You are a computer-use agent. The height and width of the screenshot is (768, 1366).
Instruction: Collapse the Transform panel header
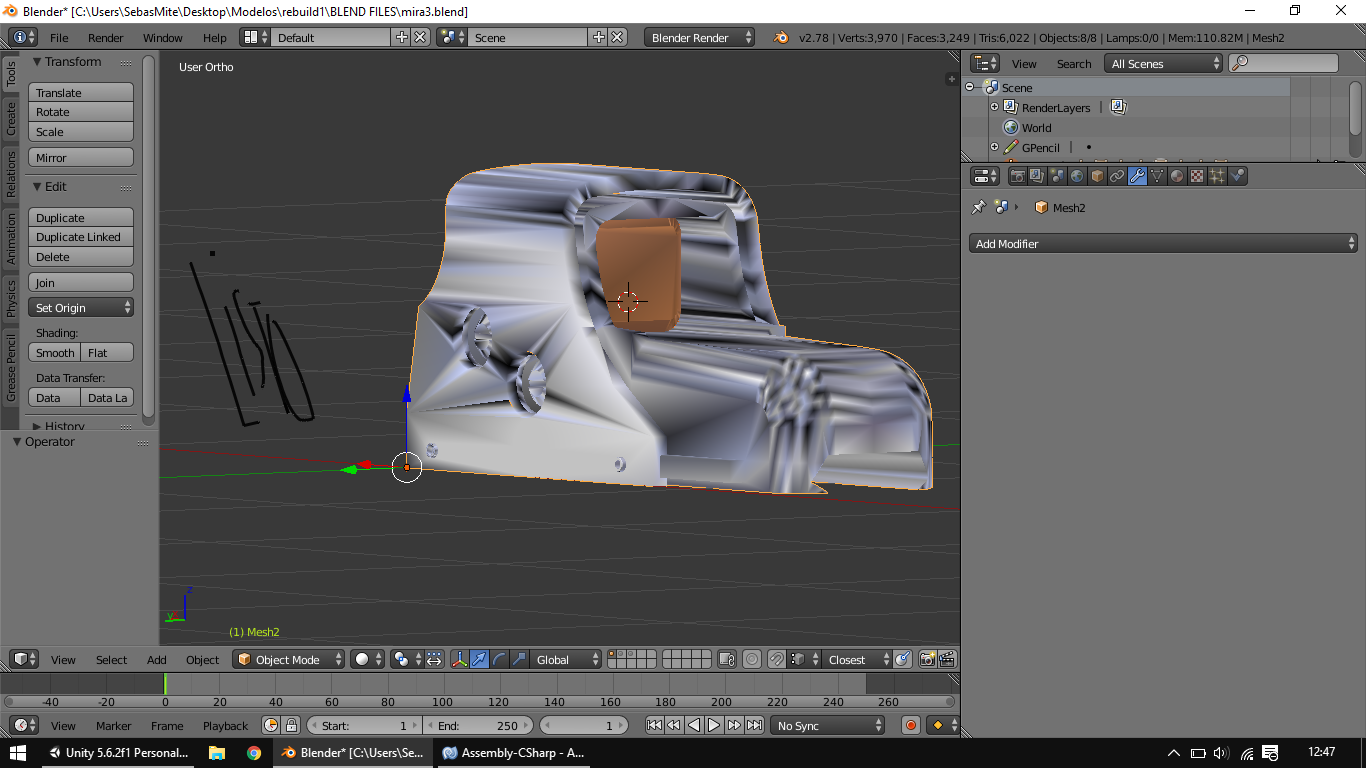pyautogui.click(x=73, y=62)
